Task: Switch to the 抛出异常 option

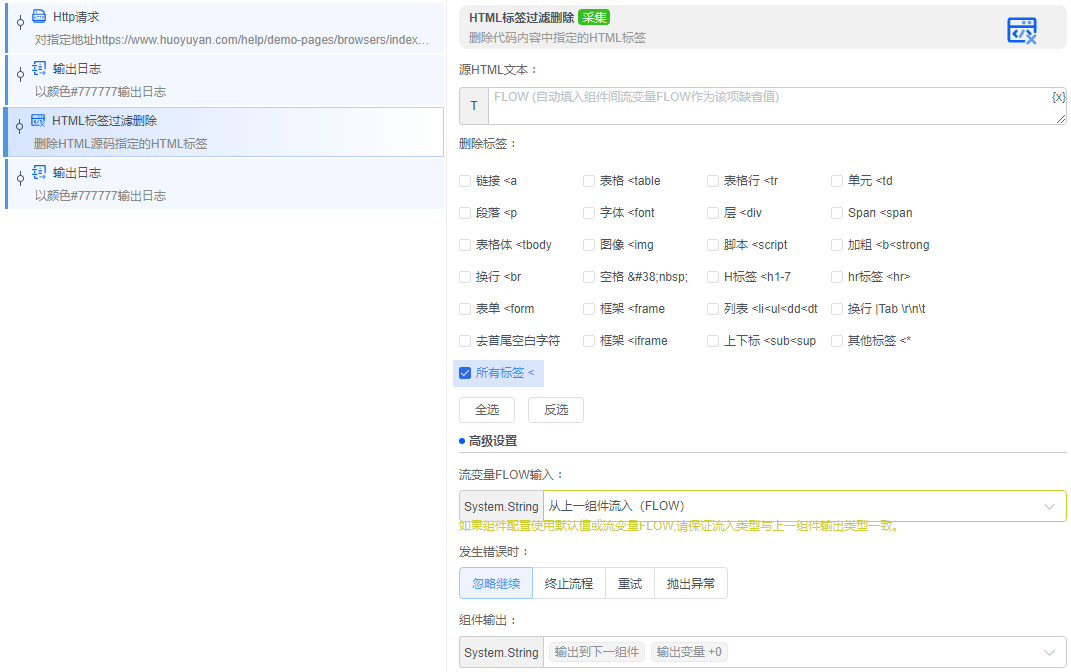Action: coord(690,583)
